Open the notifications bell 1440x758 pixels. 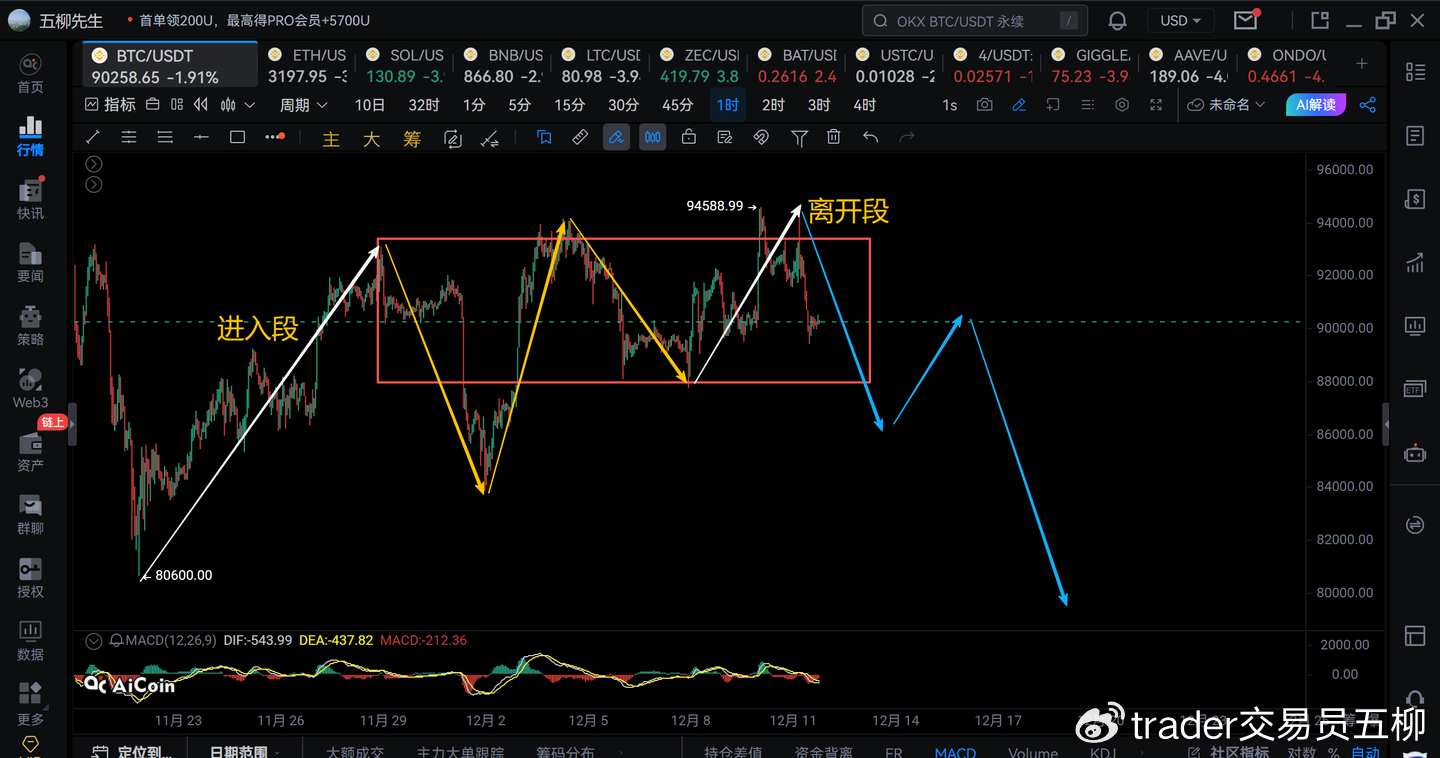1117,21
